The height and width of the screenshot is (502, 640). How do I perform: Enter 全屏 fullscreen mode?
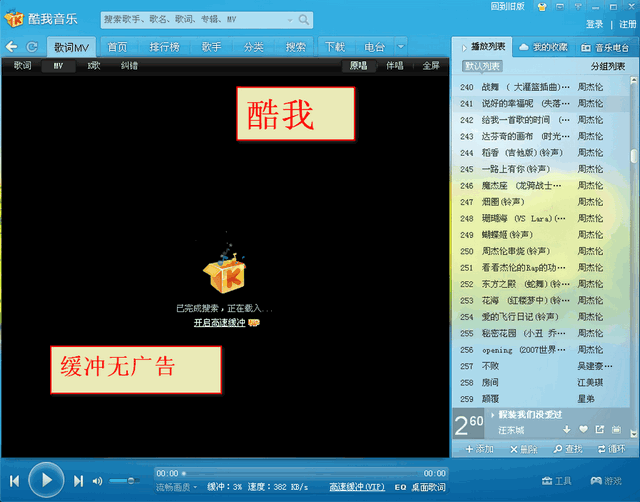(431, 66)
